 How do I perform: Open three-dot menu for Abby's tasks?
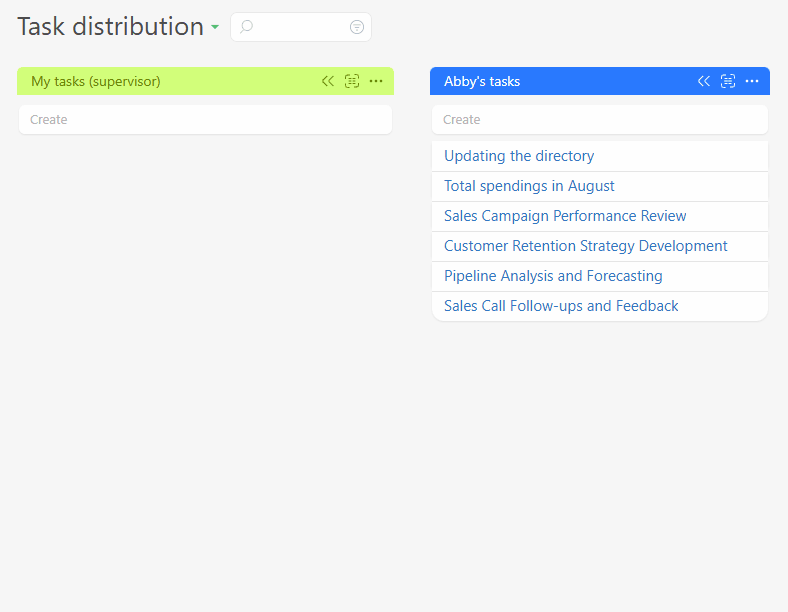752,81
